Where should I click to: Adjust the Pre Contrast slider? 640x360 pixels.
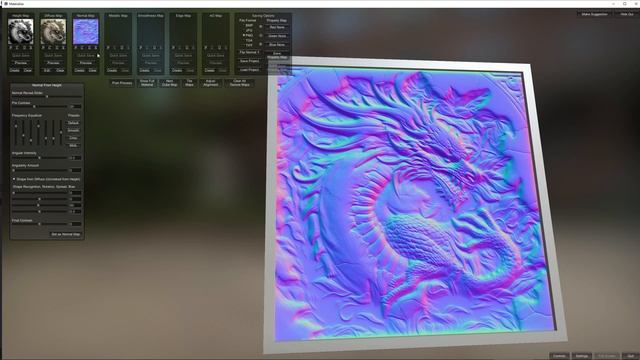coord(40,106)
